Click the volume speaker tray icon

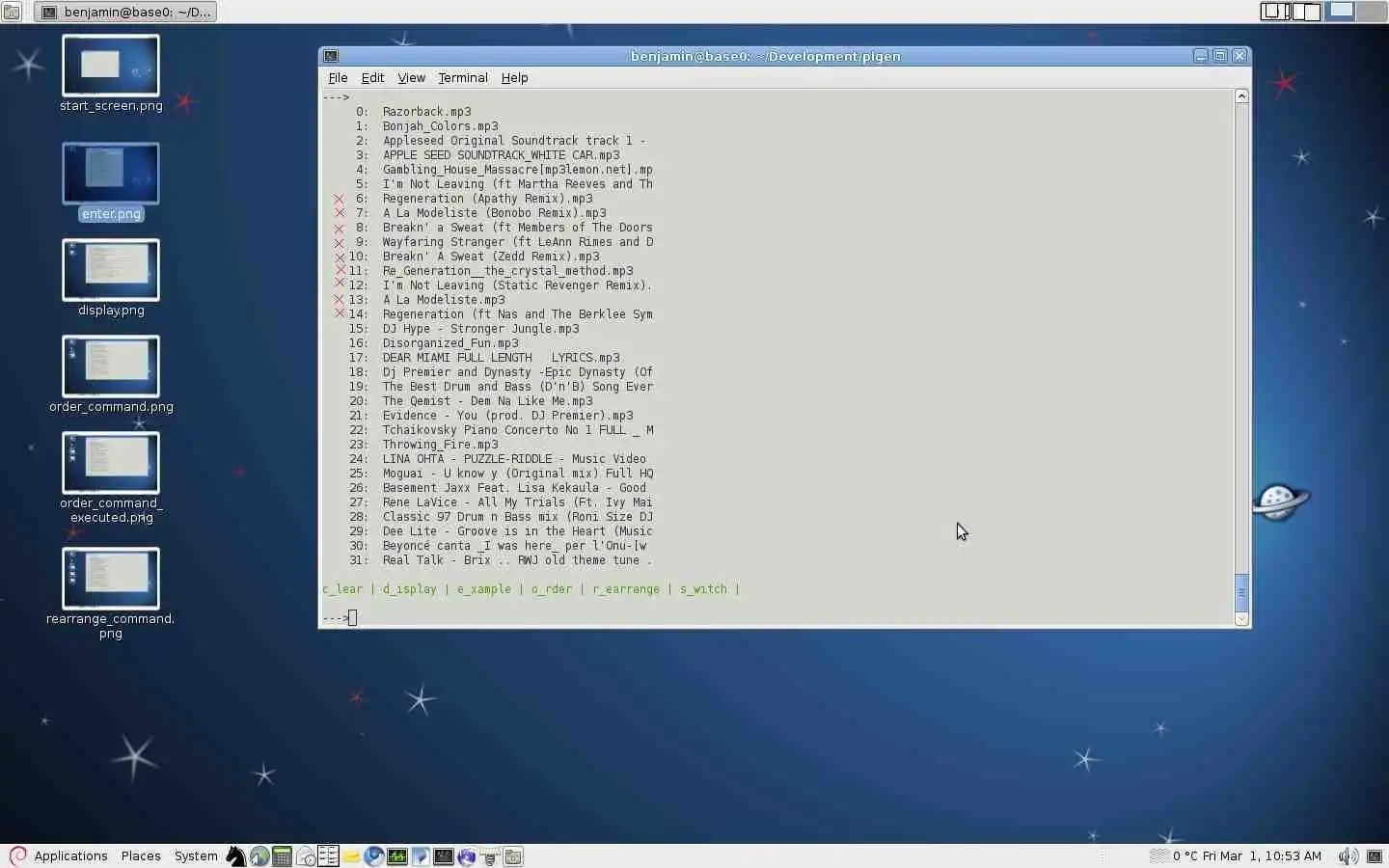(1348, 856)
